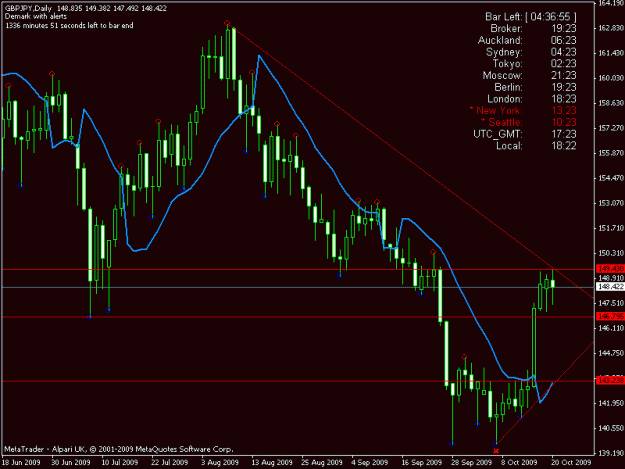Viewport: 625px width, 469px height.
Task: Click the '147.510' price axis label
Action: pyautogui.click(x=611, y=303)
